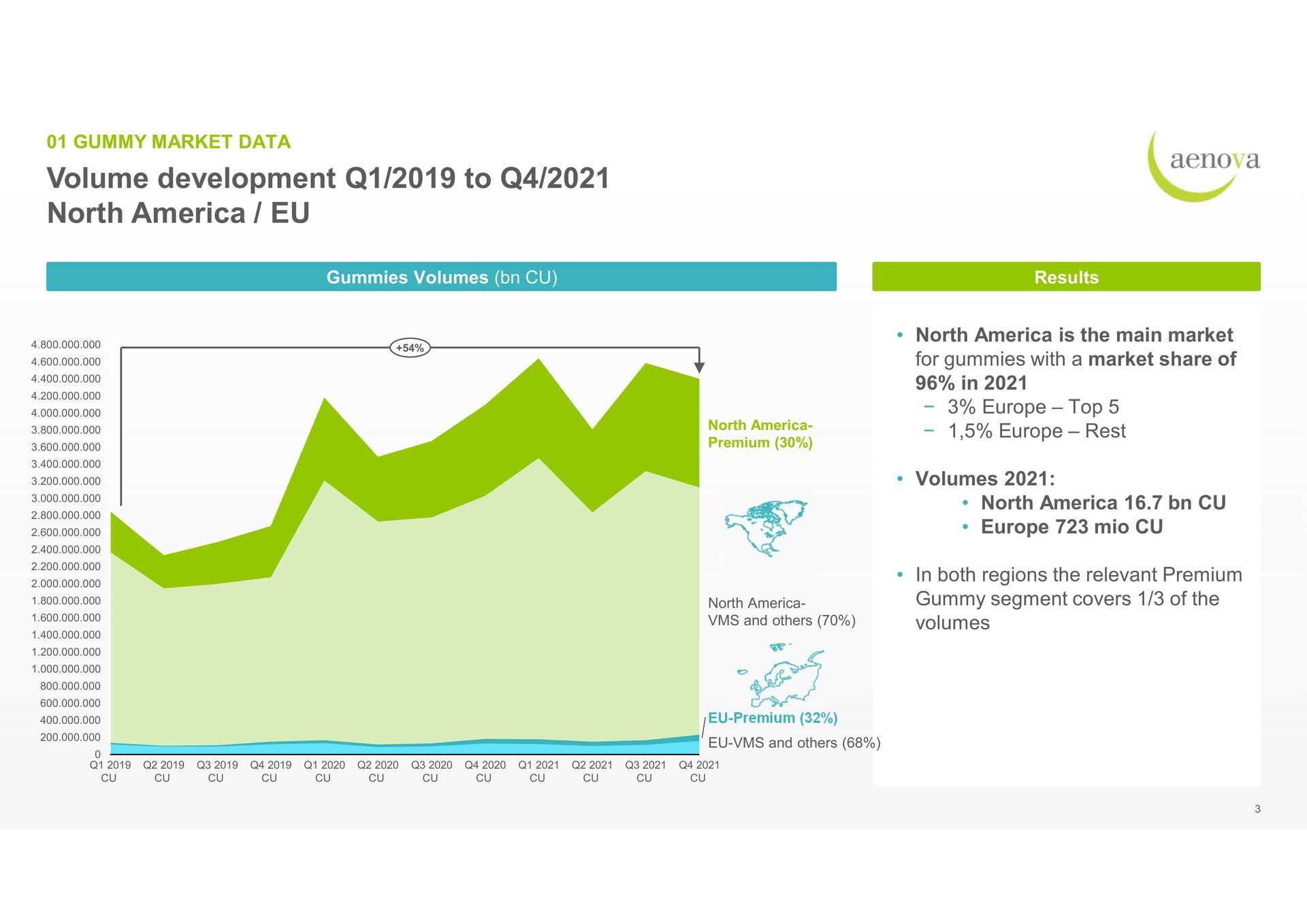The height and width of the screenshot is (924, 1307).
Task: Click the '01 GUMMY MARKET DATA' heading
Action: [168, 142]
